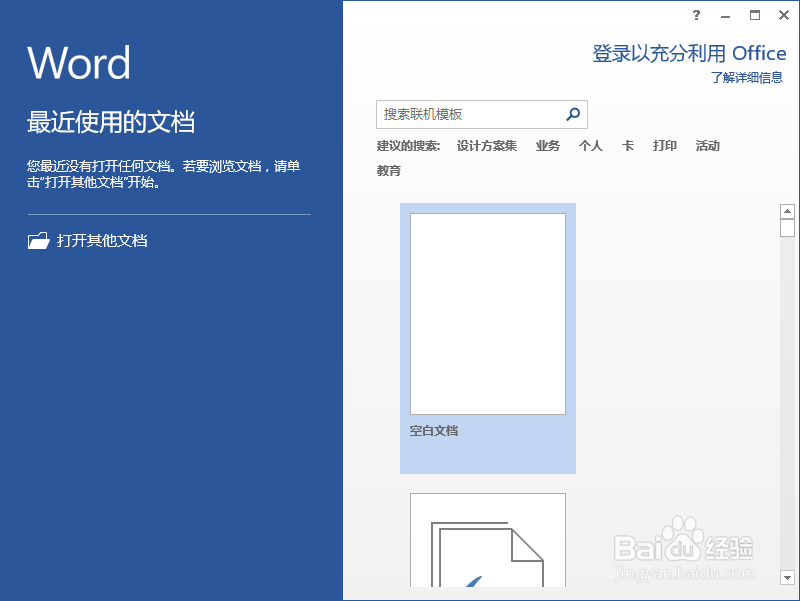Click the 空白文档 label text
Image resolution: width=800 pixels, height=601 pixels.
coord(434,431)
